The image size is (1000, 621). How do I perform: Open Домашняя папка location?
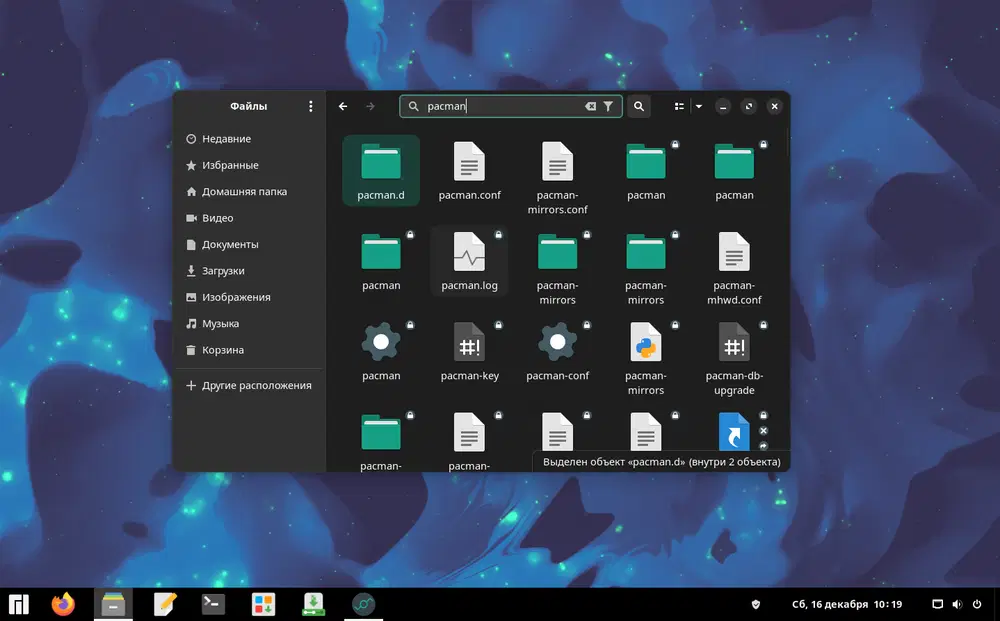tap(244, 191)
